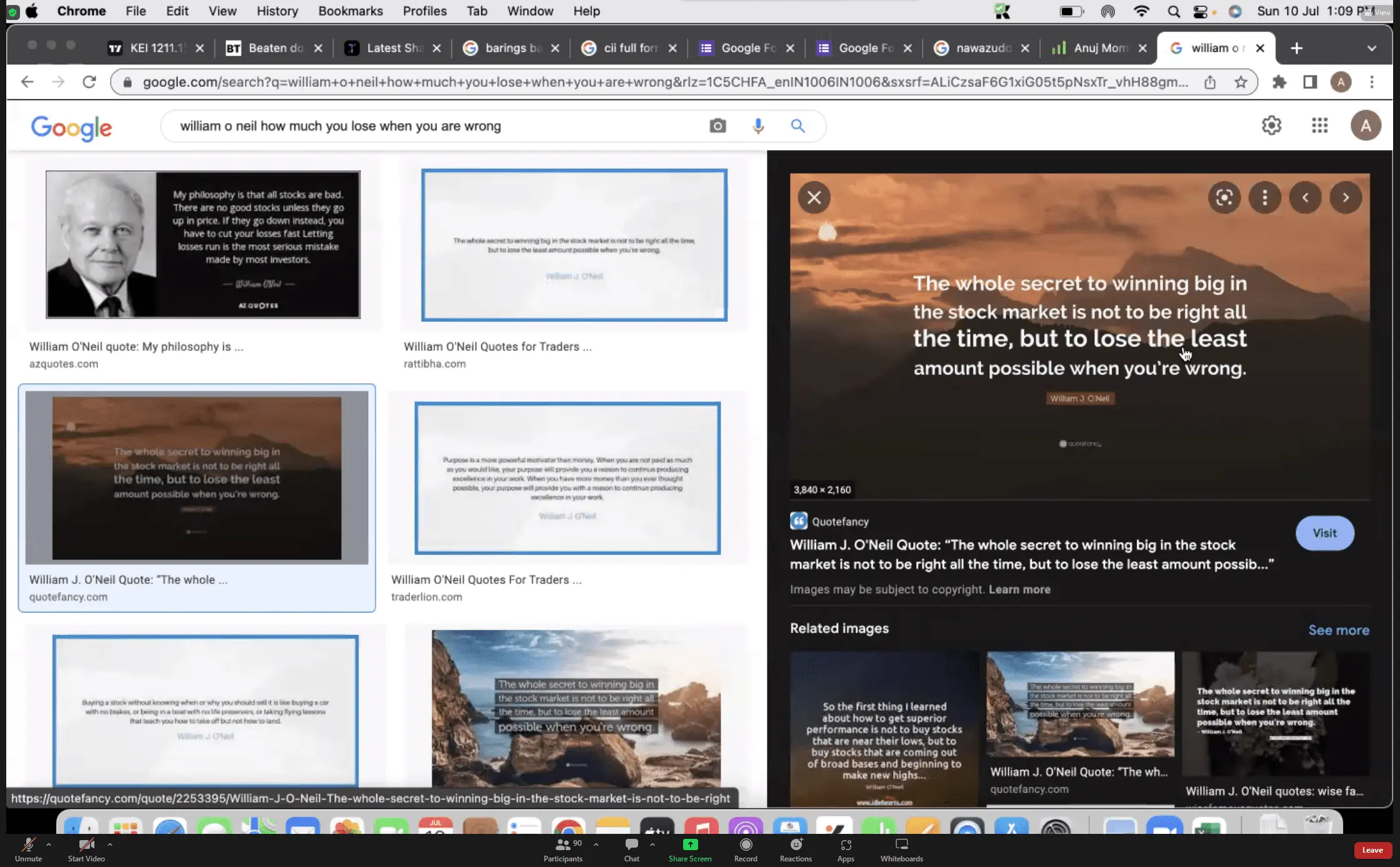Open Google quick settings gear
The width and height of the screenshot is (1400, 867).
1271,126
